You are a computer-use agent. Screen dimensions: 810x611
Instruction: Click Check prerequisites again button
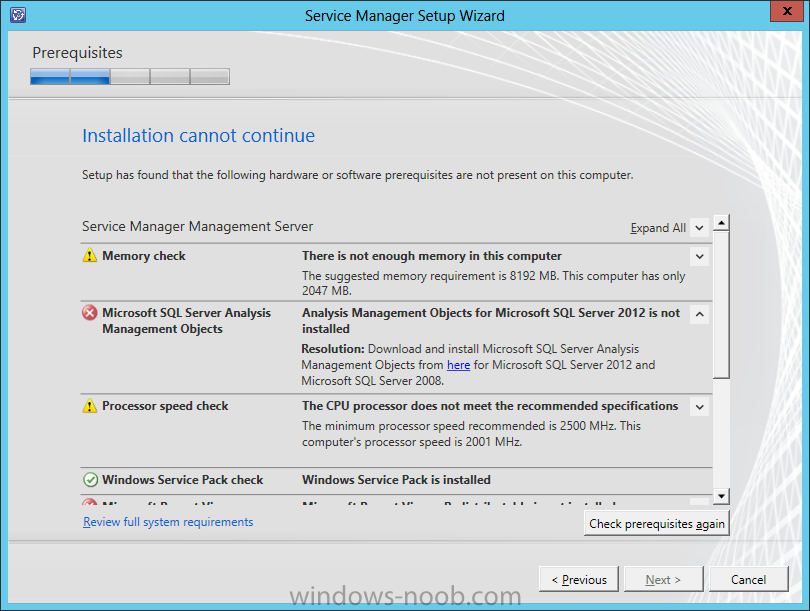pos(657,524)
